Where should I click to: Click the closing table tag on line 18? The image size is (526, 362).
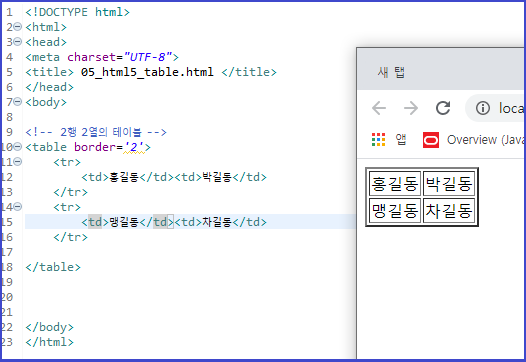point(53,267)
